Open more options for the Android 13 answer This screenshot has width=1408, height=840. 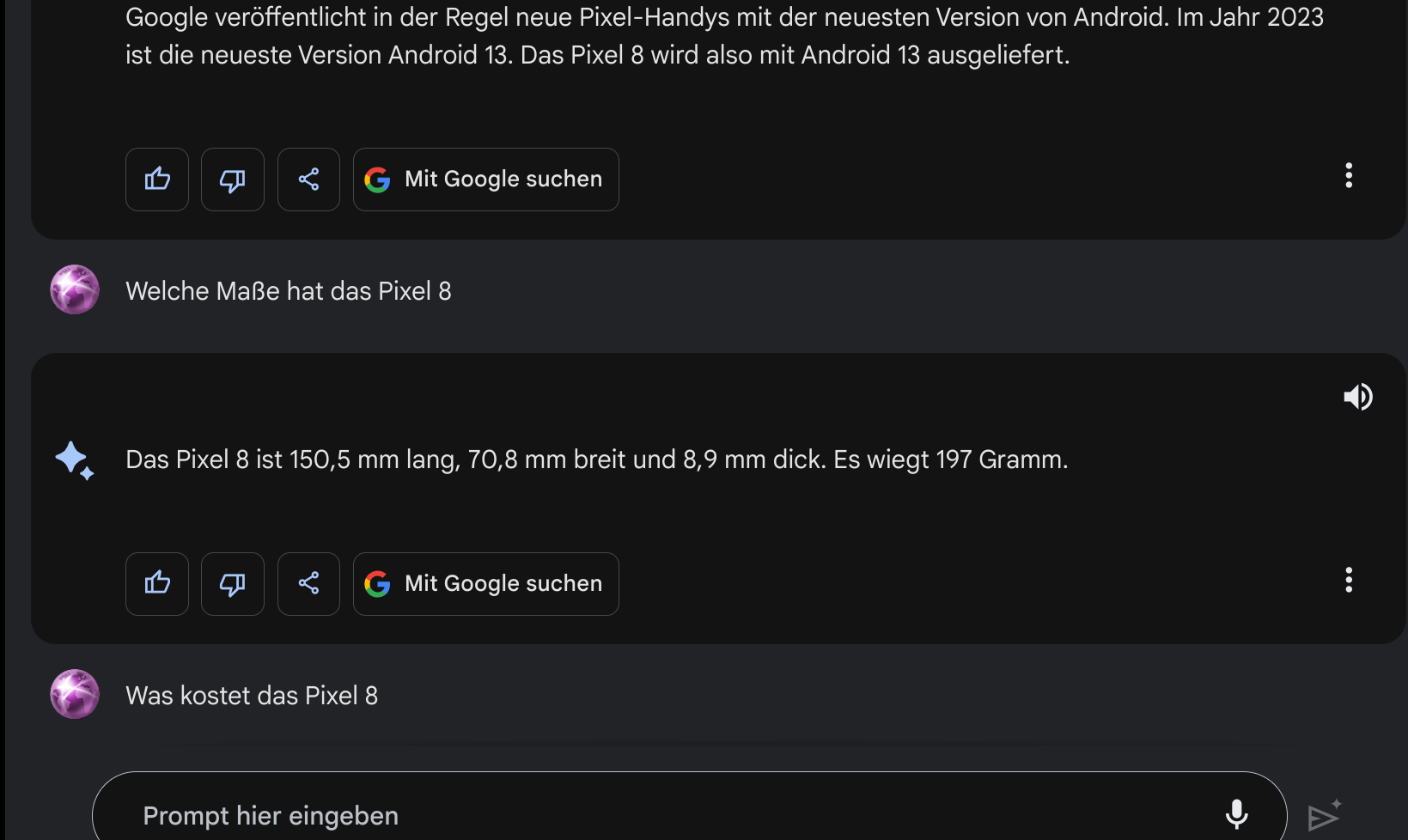[1349, 176]
